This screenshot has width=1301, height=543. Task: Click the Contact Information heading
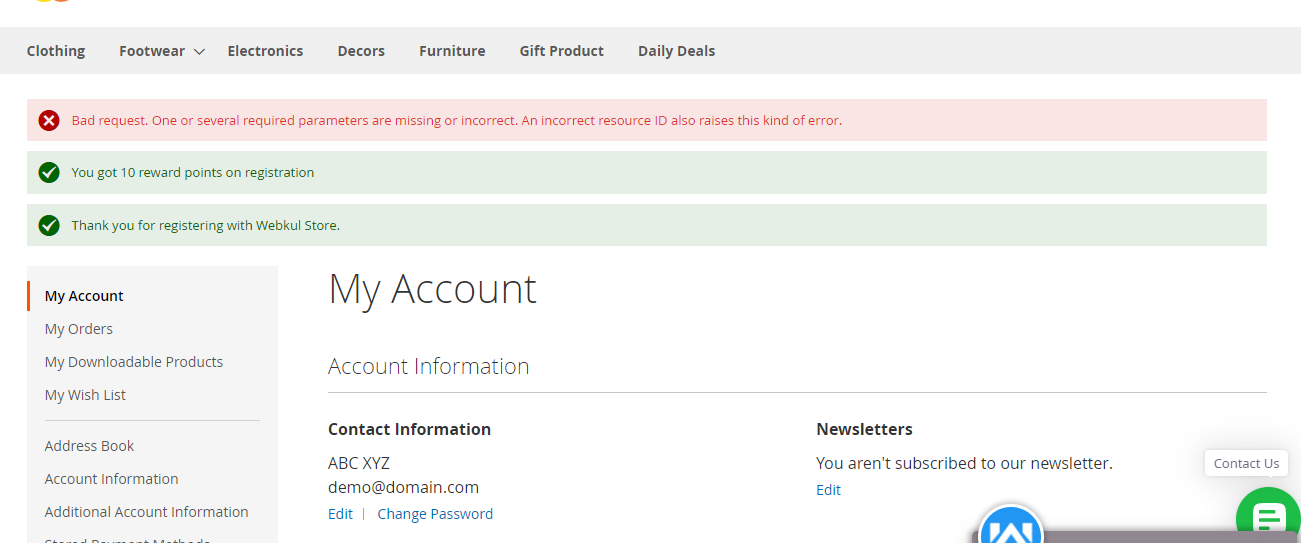[409, 429]
